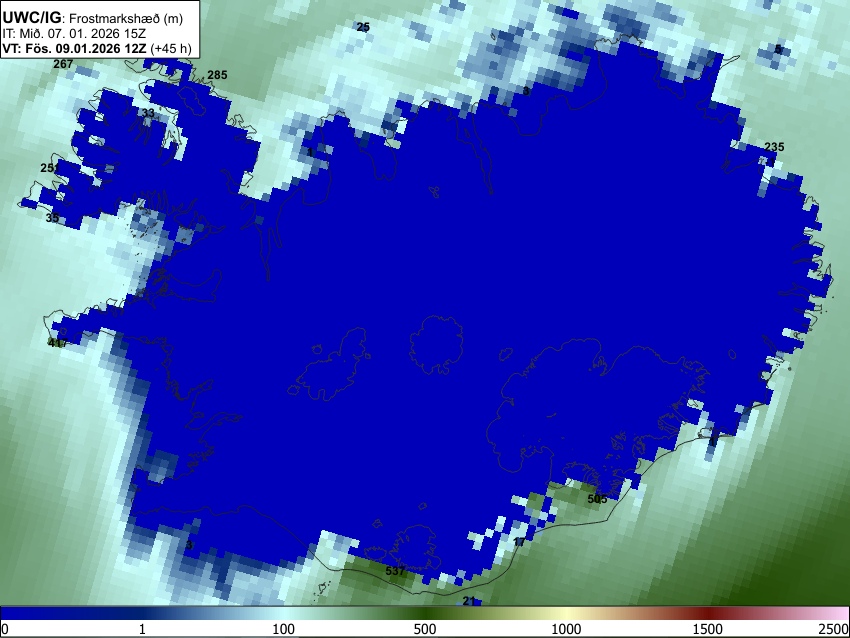The image size is (850, 638).
Task: Click the map value label '33'
Action: [x=148, y=113]
